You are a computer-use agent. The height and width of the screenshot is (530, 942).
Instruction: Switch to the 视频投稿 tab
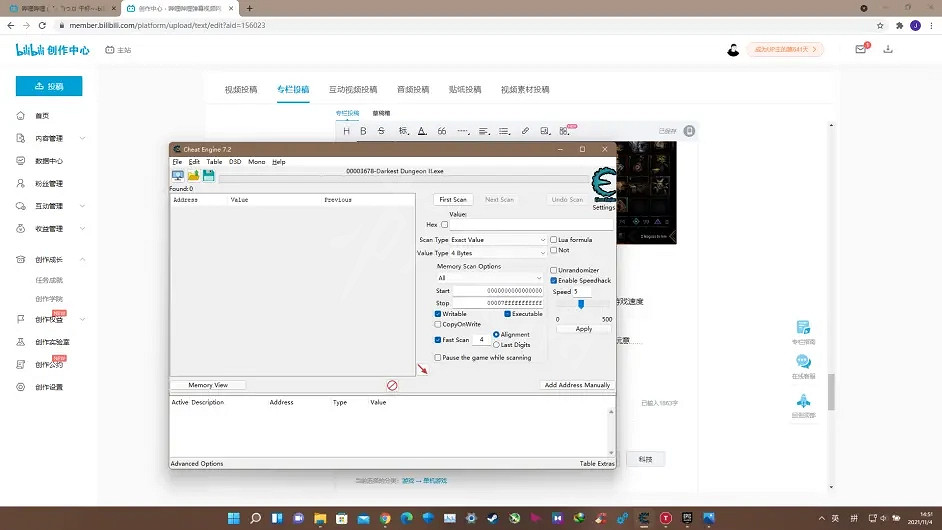(240, 89)
